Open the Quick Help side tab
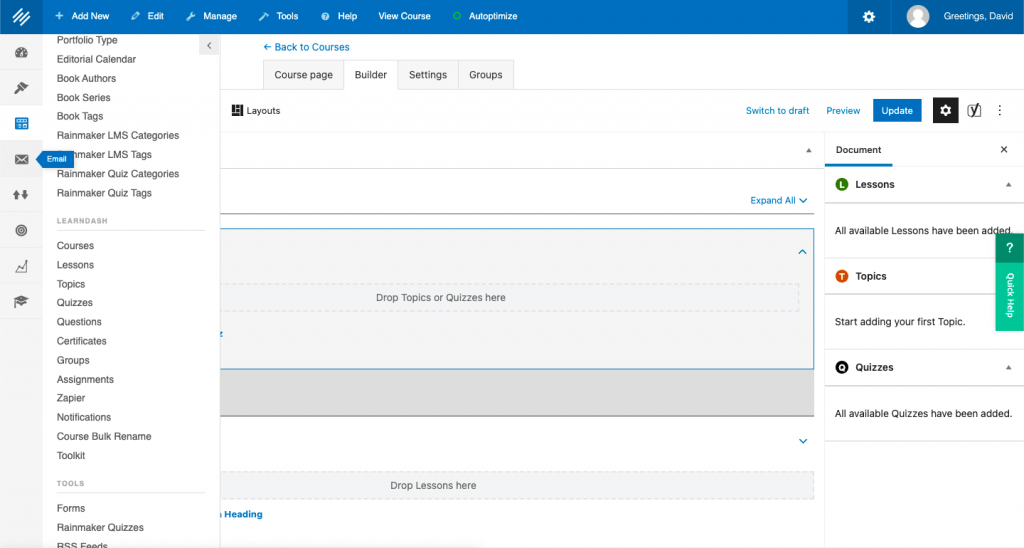1024x548 pixels. pyautogui.click(x=1009, y=283)
